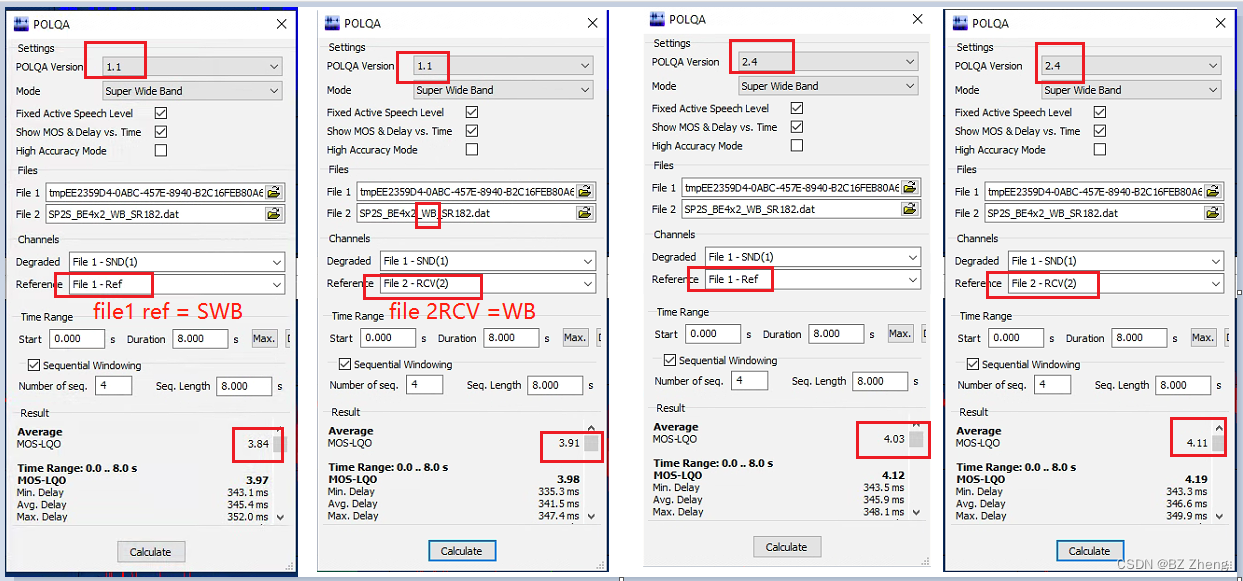
Task: Click the average MOS-LQO value 3.91
Action: pyautogui.click(x=570, y=443)
